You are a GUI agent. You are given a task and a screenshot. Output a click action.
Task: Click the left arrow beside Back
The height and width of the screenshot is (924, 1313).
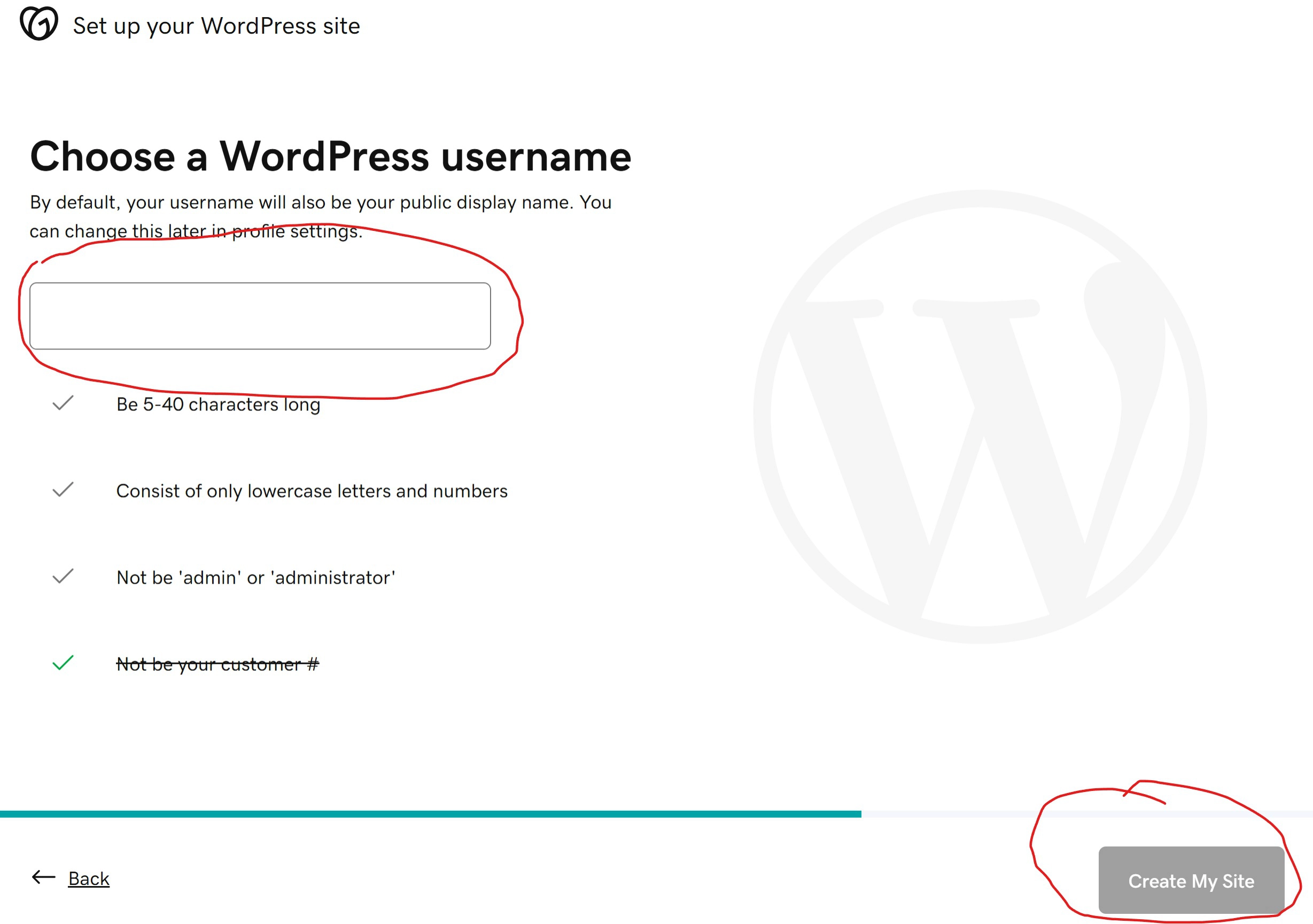(x=43, y=877)
